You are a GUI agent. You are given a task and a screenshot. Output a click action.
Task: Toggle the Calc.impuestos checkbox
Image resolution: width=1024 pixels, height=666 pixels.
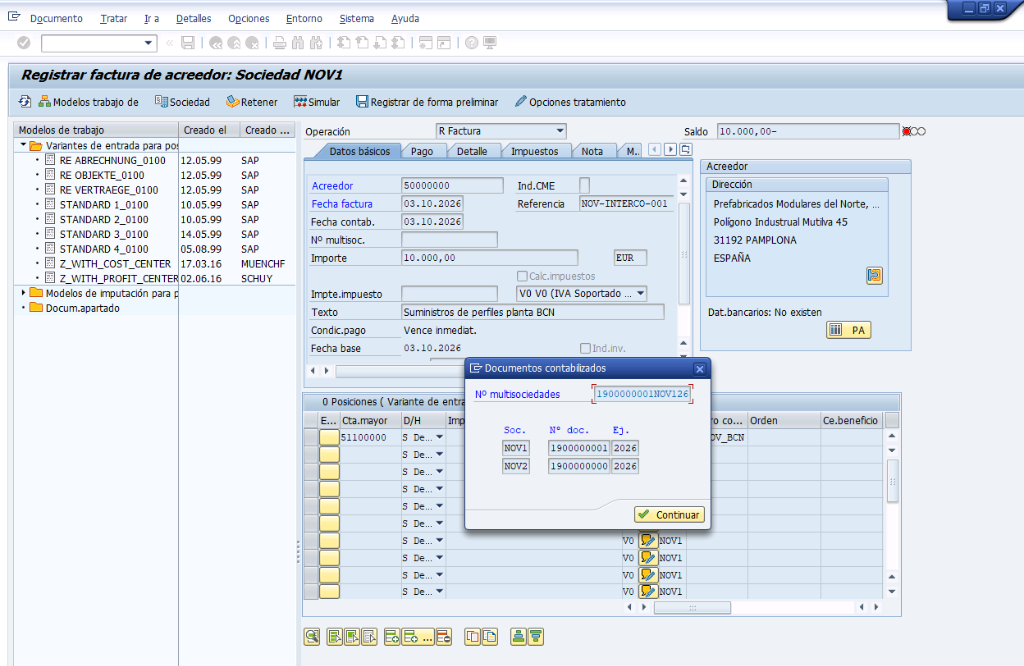[522, 276]
